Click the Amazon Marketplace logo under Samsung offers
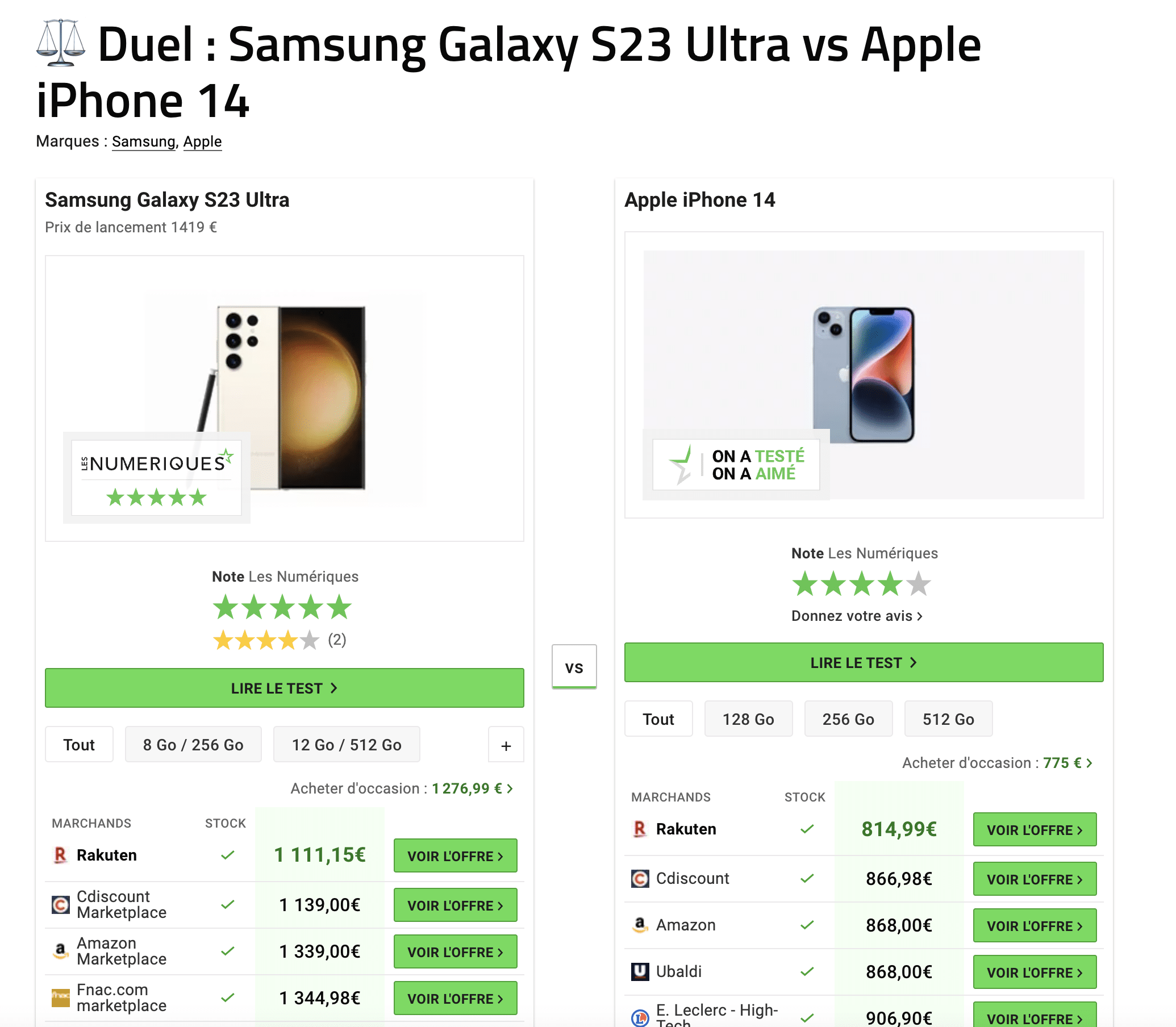The image size is (1176, 1027). click(x=60, y=951)
